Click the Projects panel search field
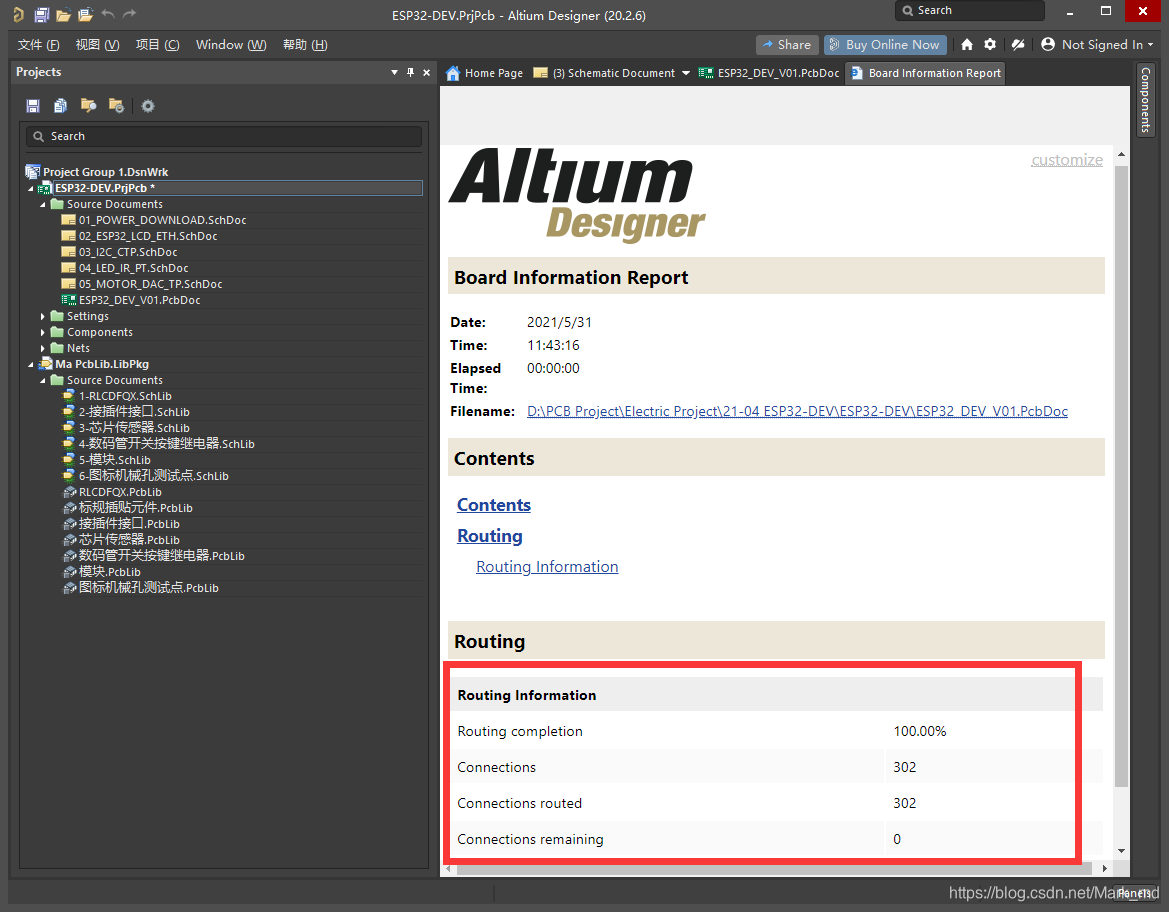1169x912 pixels. (x=224, y=136)
